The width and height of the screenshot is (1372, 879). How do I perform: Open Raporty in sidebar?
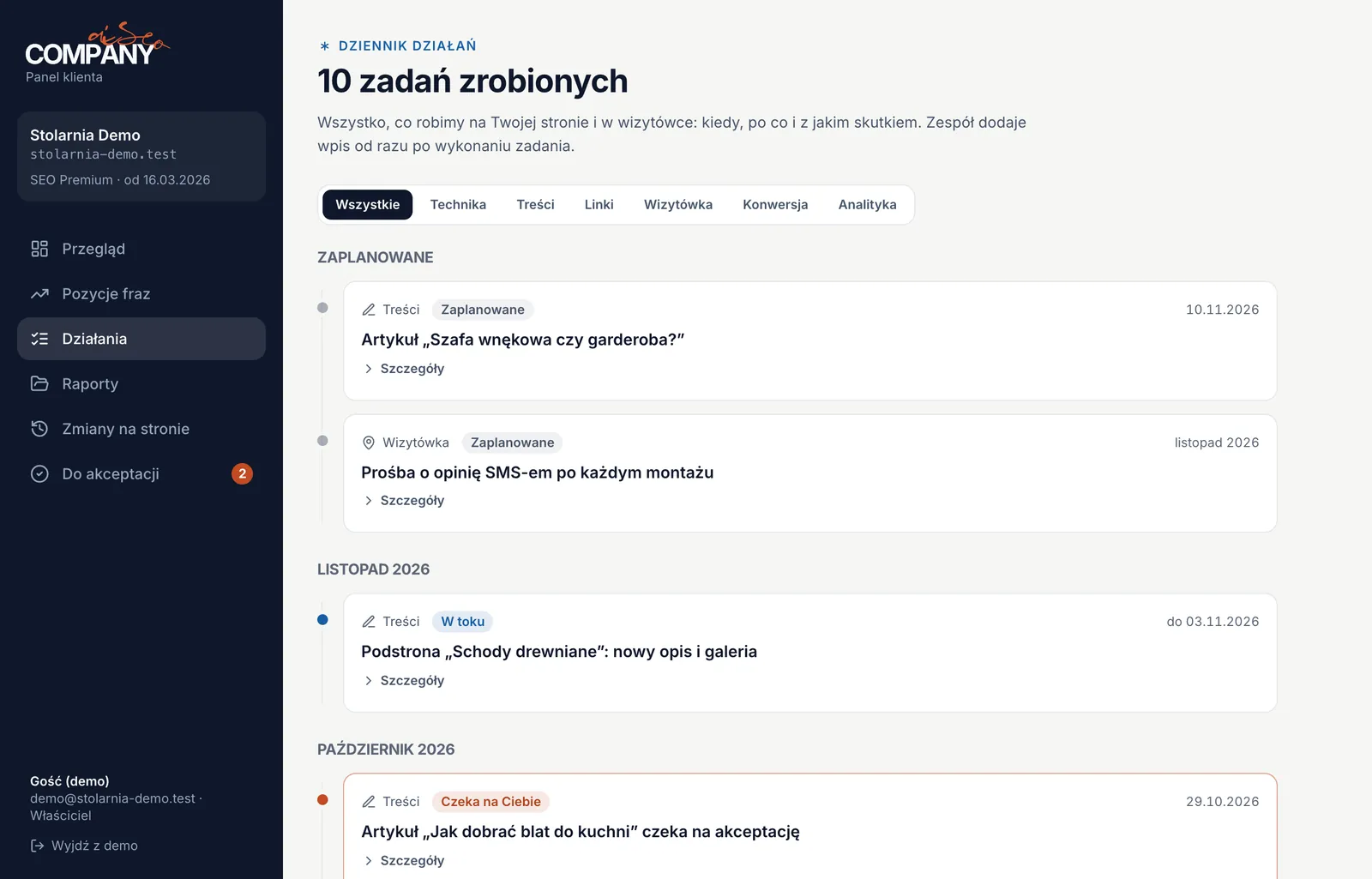click(x=141, y=383)
